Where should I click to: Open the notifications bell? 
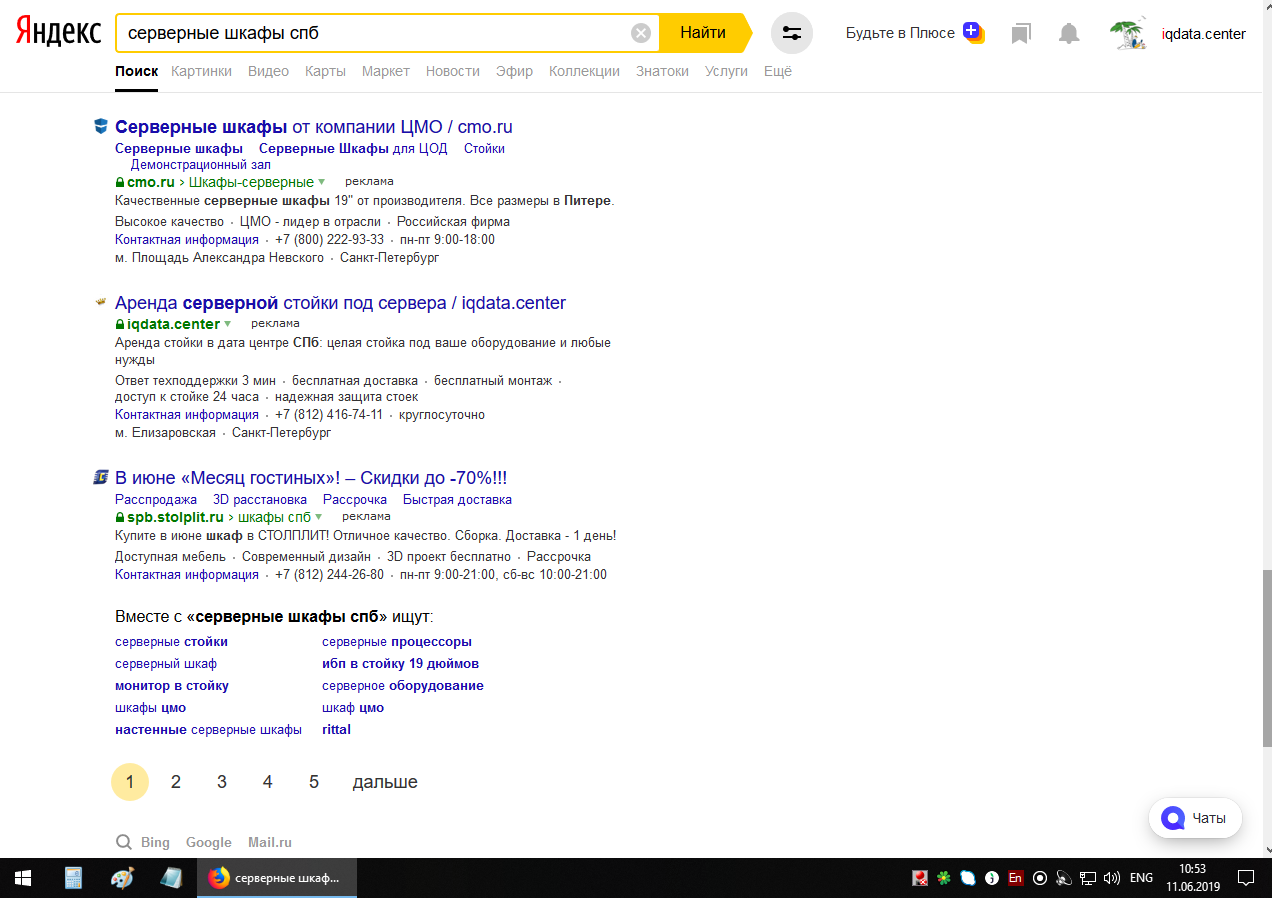click(1069, 34)
